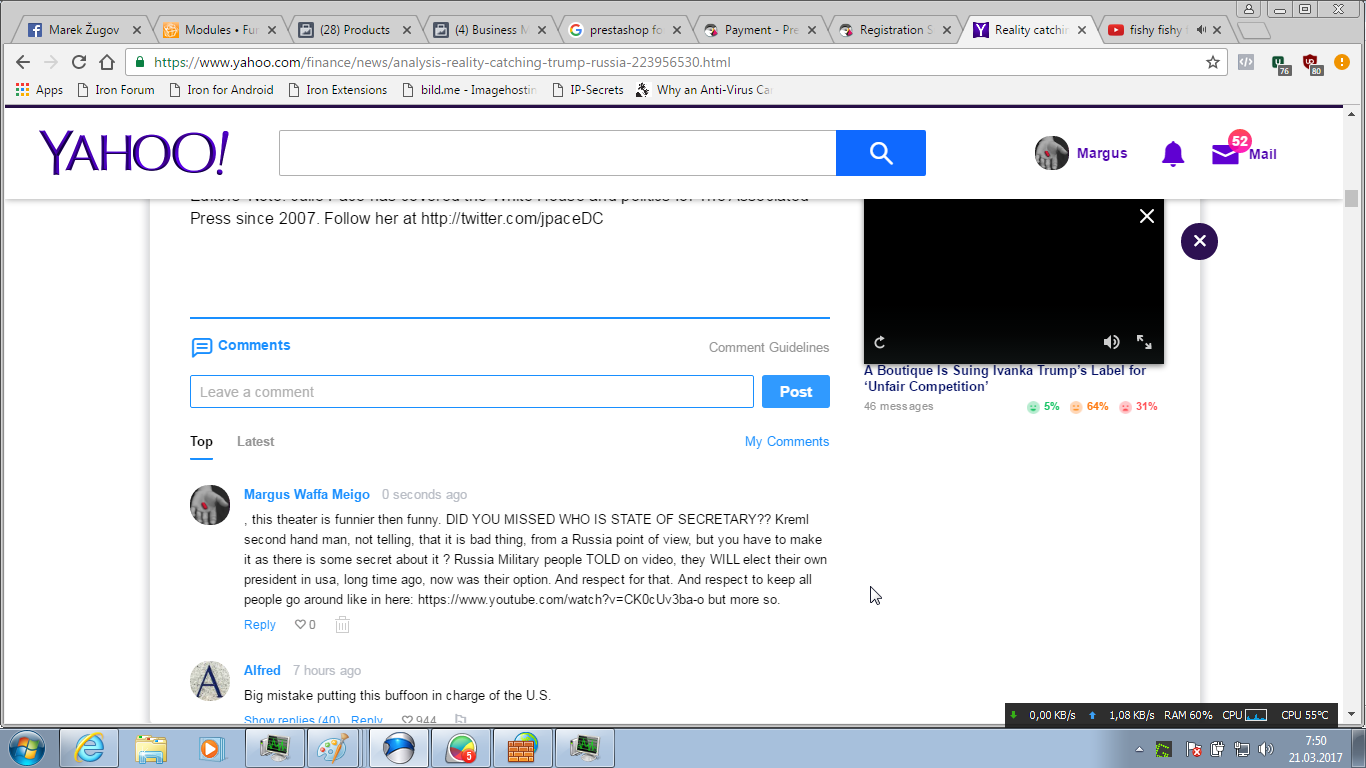Switch to the prestashop Google search tab
The height and width of the screenshot is (768, 1366).
click(x=625, y=30)
